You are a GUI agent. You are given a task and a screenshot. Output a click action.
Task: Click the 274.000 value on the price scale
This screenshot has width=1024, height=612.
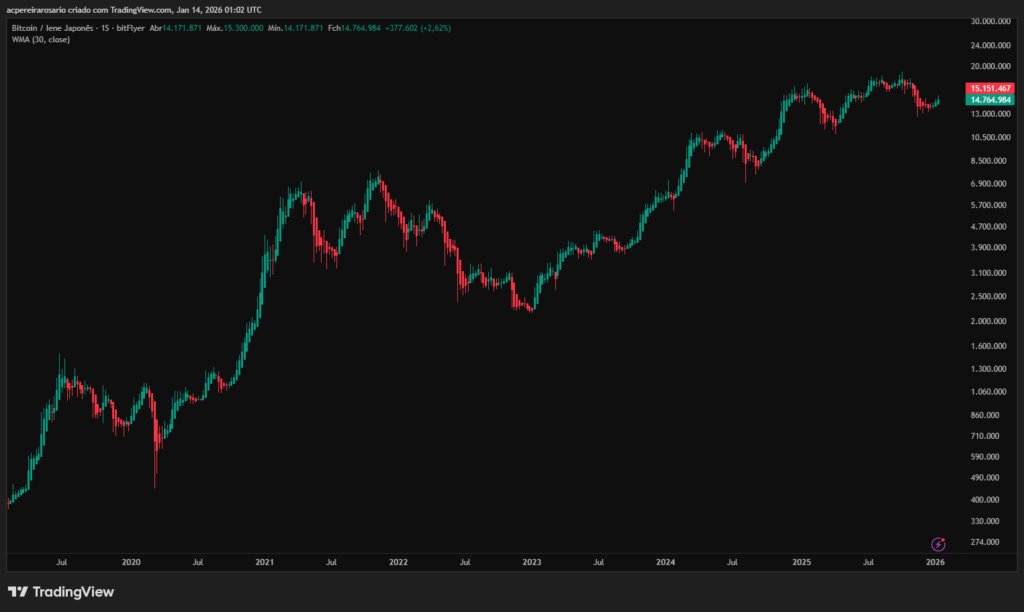pyautogui.click(x=984, y=542)
